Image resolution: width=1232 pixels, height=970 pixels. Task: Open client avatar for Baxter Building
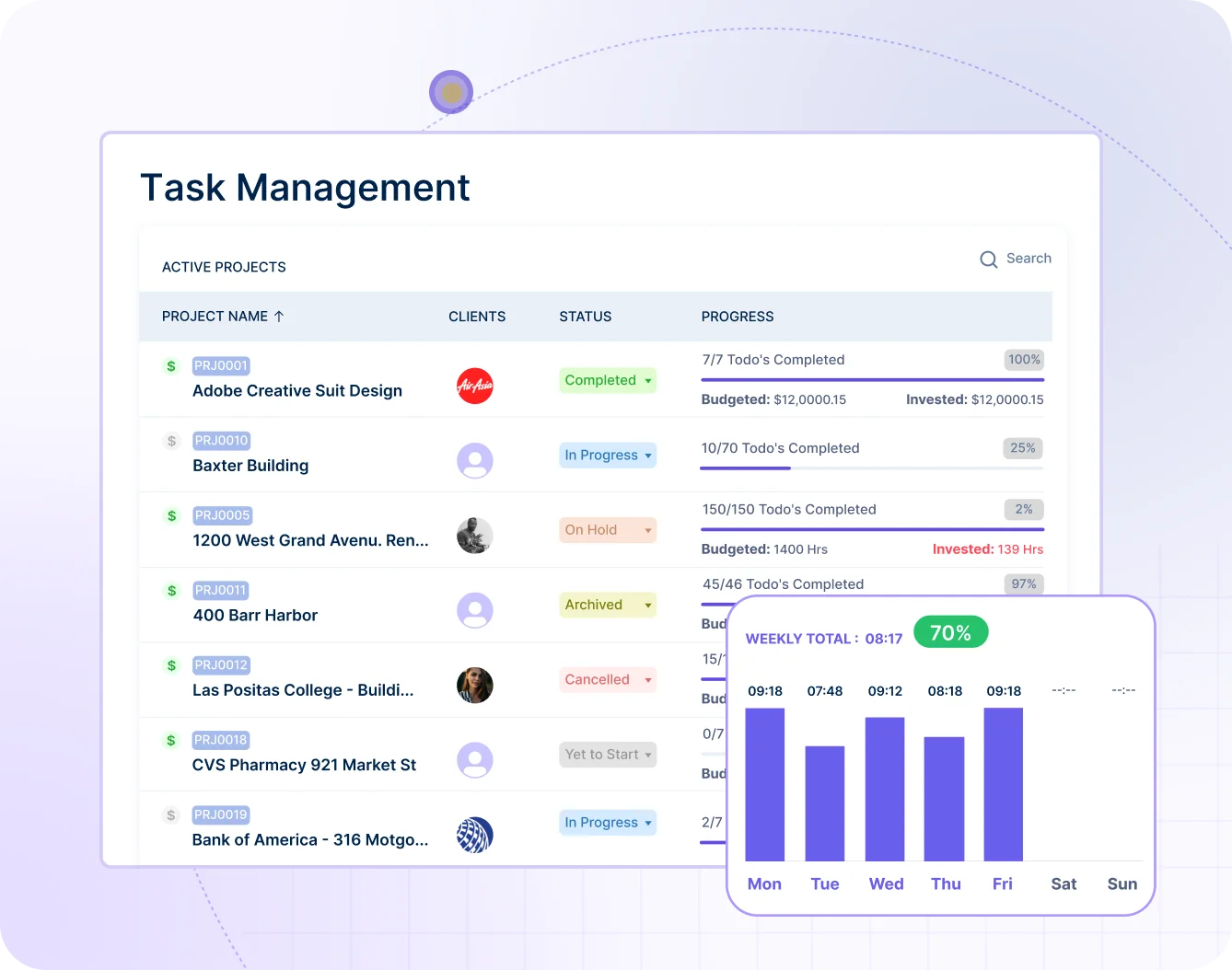475,460
